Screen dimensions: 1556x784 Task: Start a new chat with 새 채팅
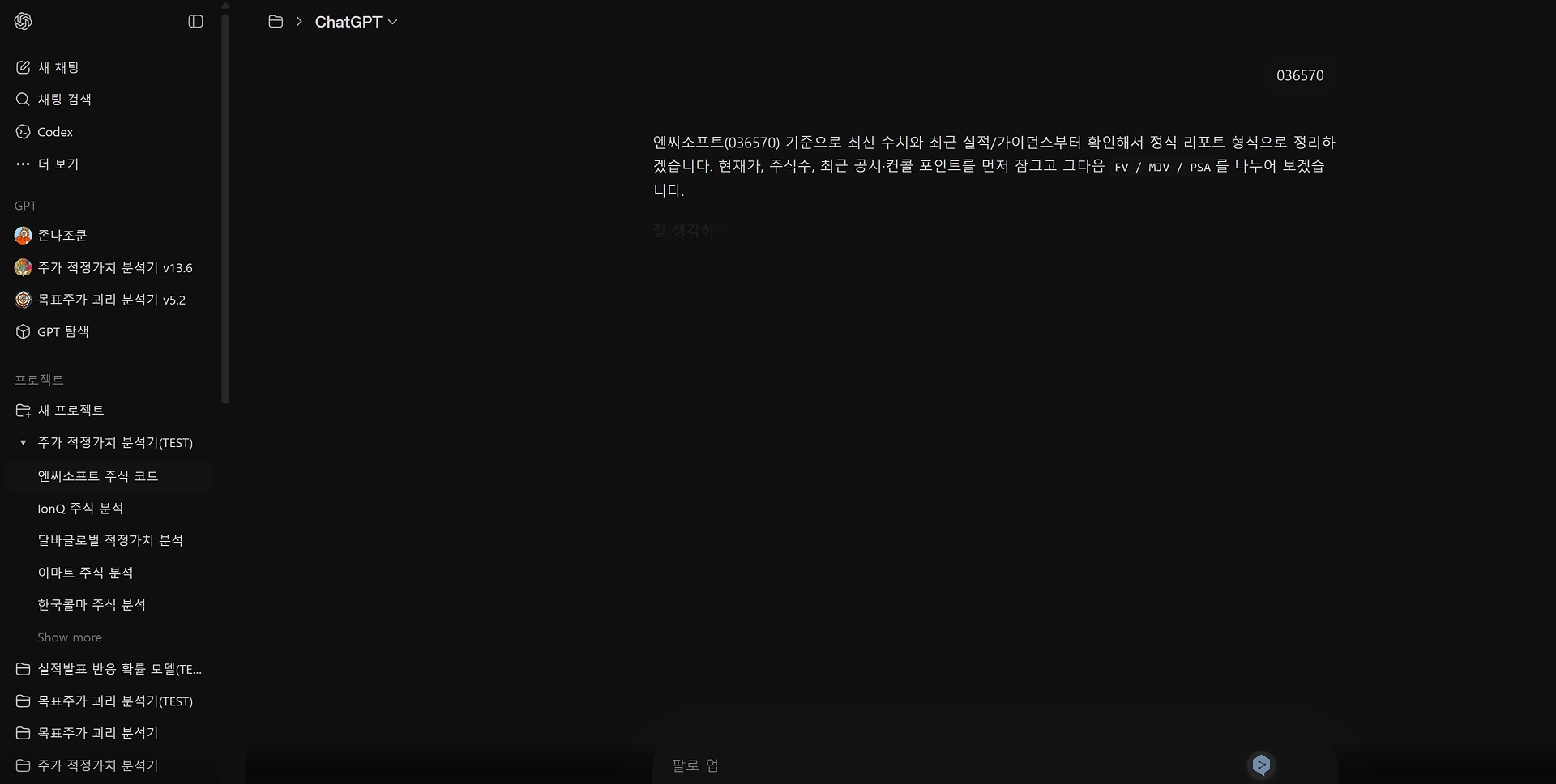(109, 68)
